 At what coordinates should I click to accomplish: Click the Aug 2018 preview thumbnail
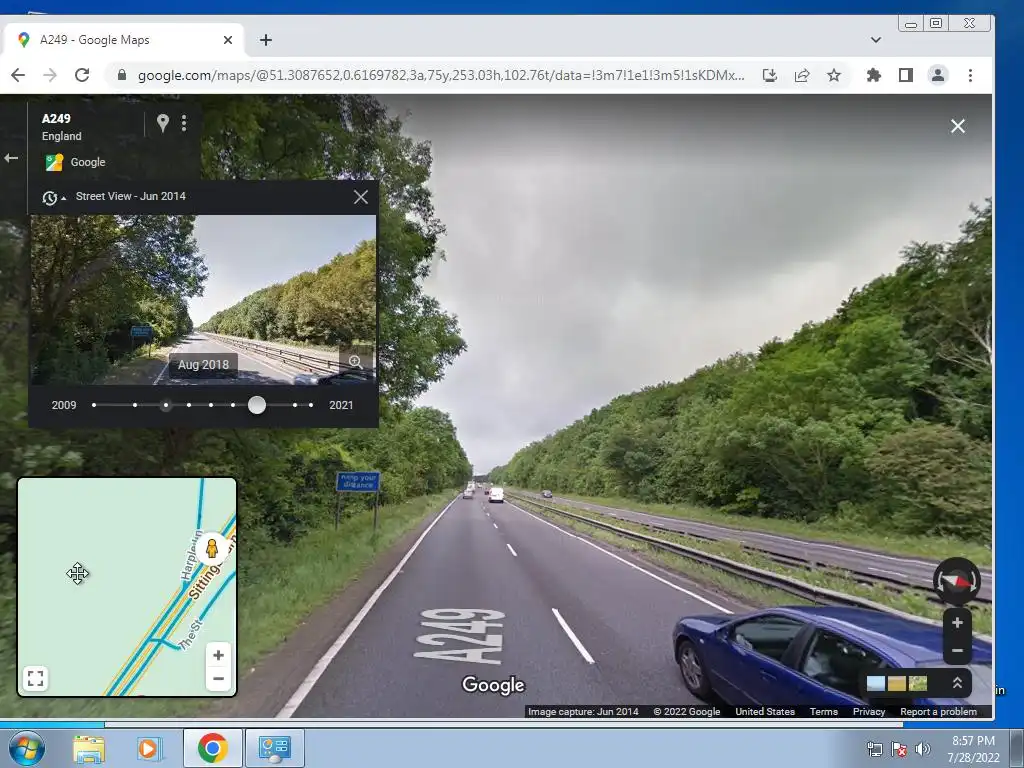tap(203, 300)
